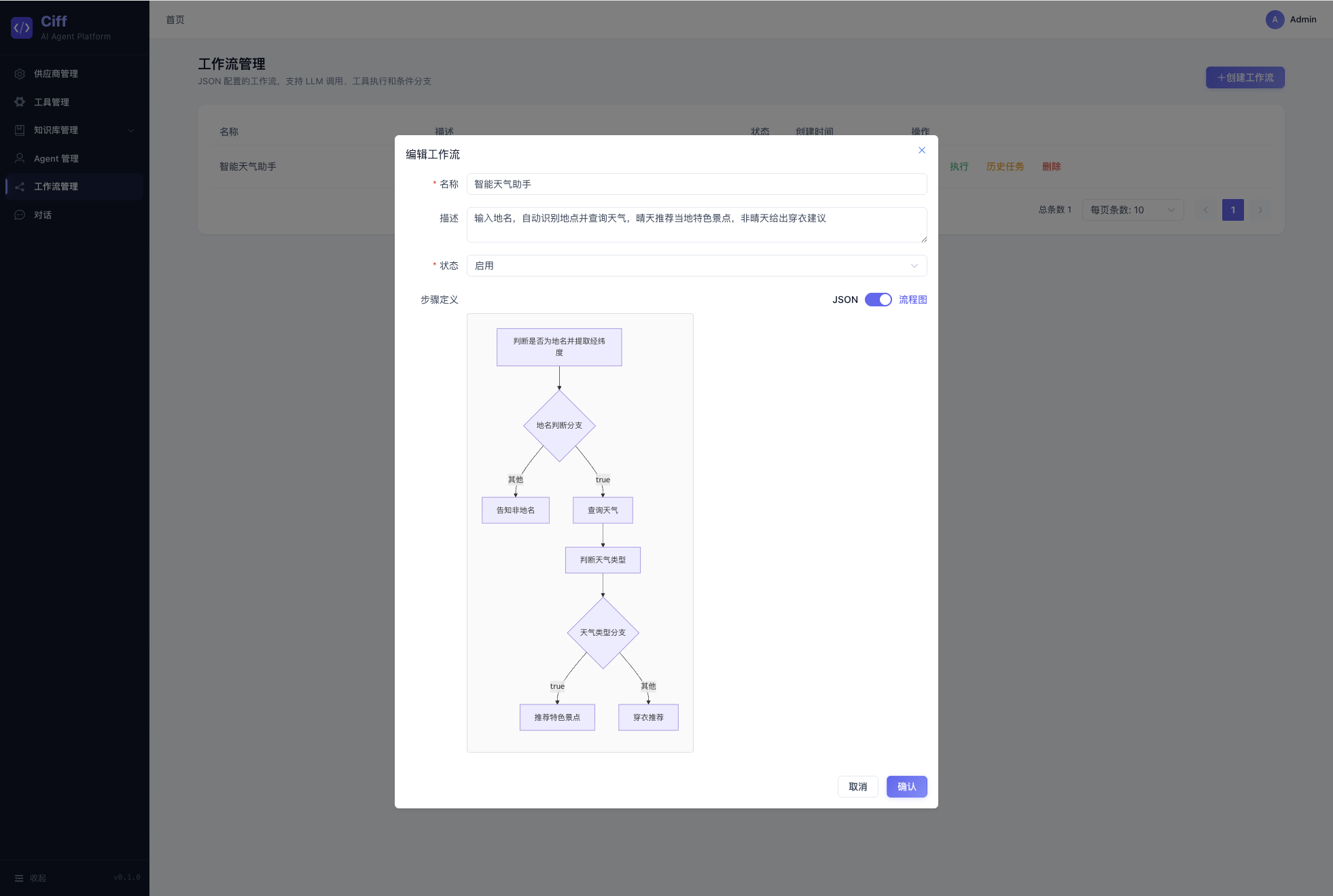Click the previous page arrow

(x=1206, y=210)
